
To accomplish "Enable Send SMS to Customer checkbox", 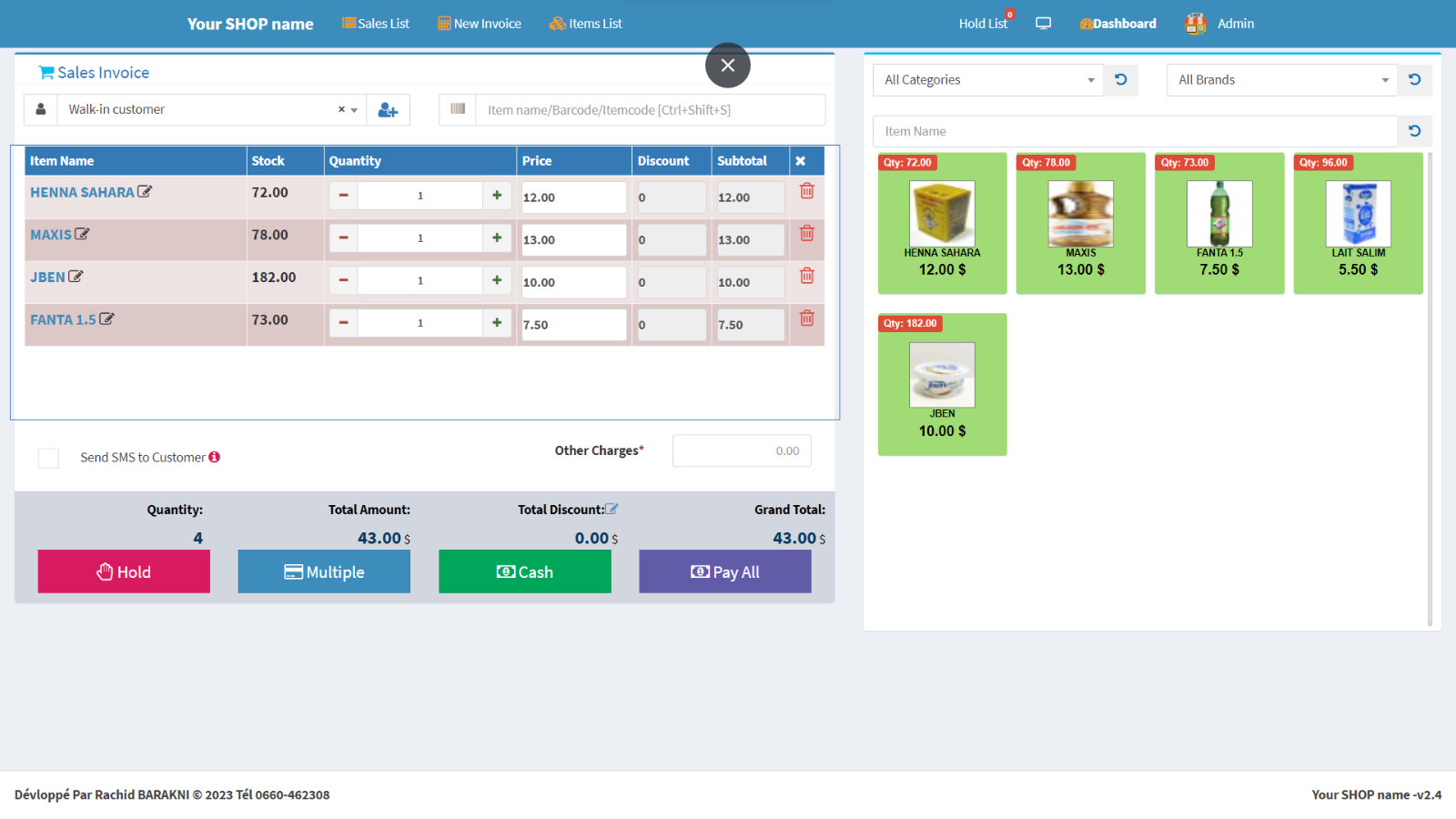I will pyautogui.click(x=48, y=458).
